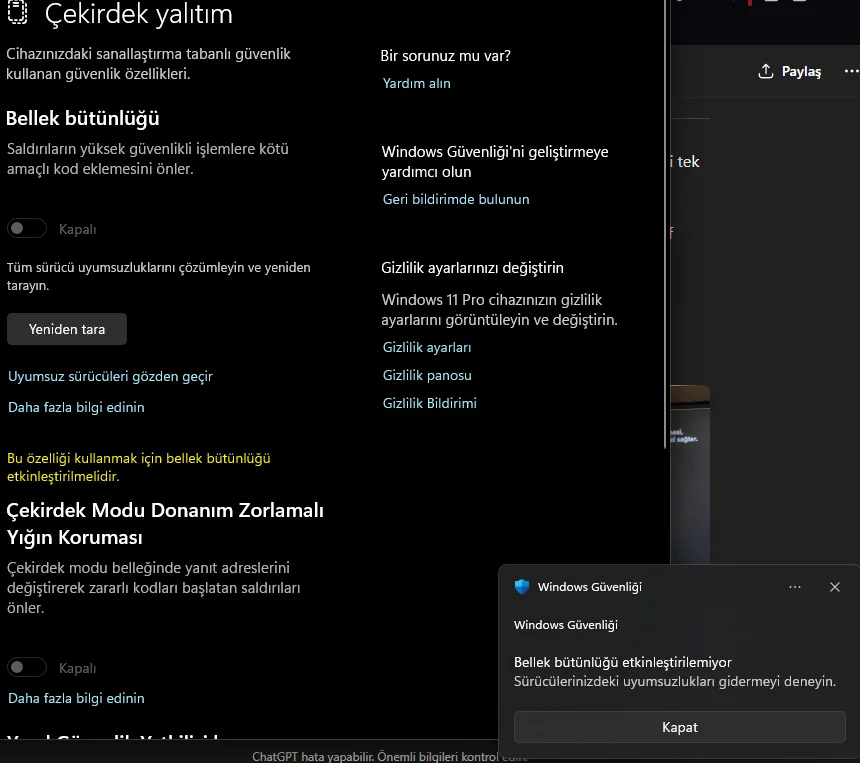This screenshot has height=763, width=860.
Task: Open the Gizlilik panosu link
Action: pos(427,375)
